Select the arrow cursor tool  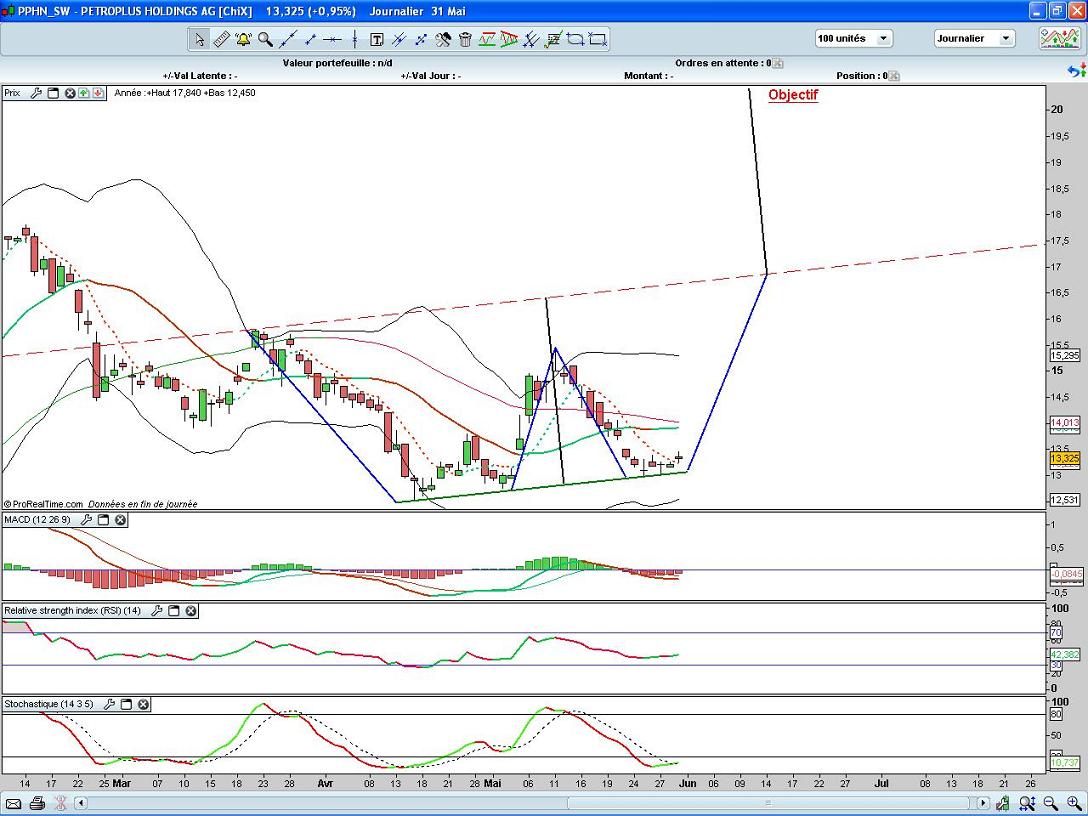point(199,40)
